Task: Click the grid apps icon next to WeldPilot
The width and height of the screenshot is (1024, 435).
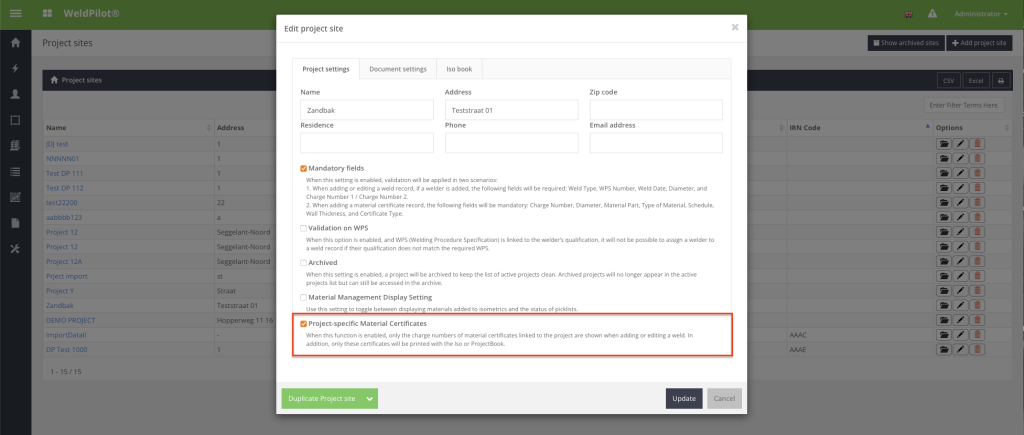Action: tap(48, 14)
